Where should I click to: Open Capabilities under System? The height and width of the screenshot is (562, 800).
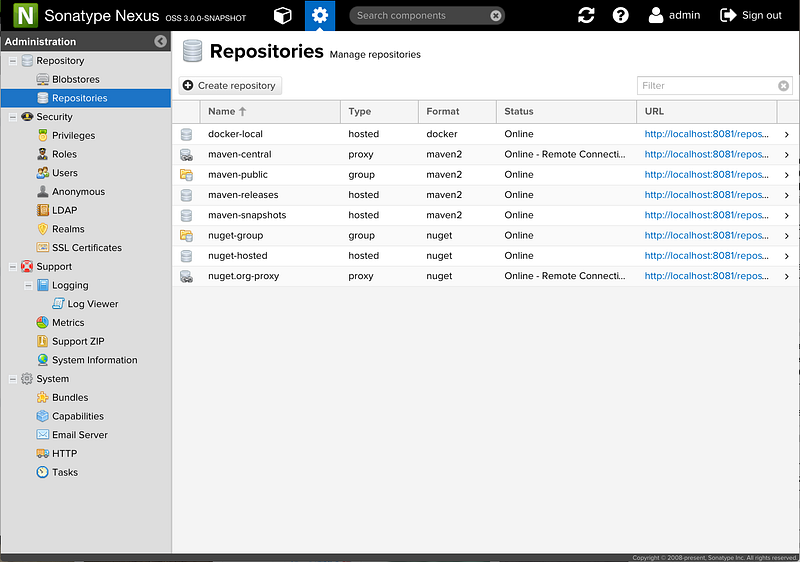pyautogui.click(x=78, y=416)
